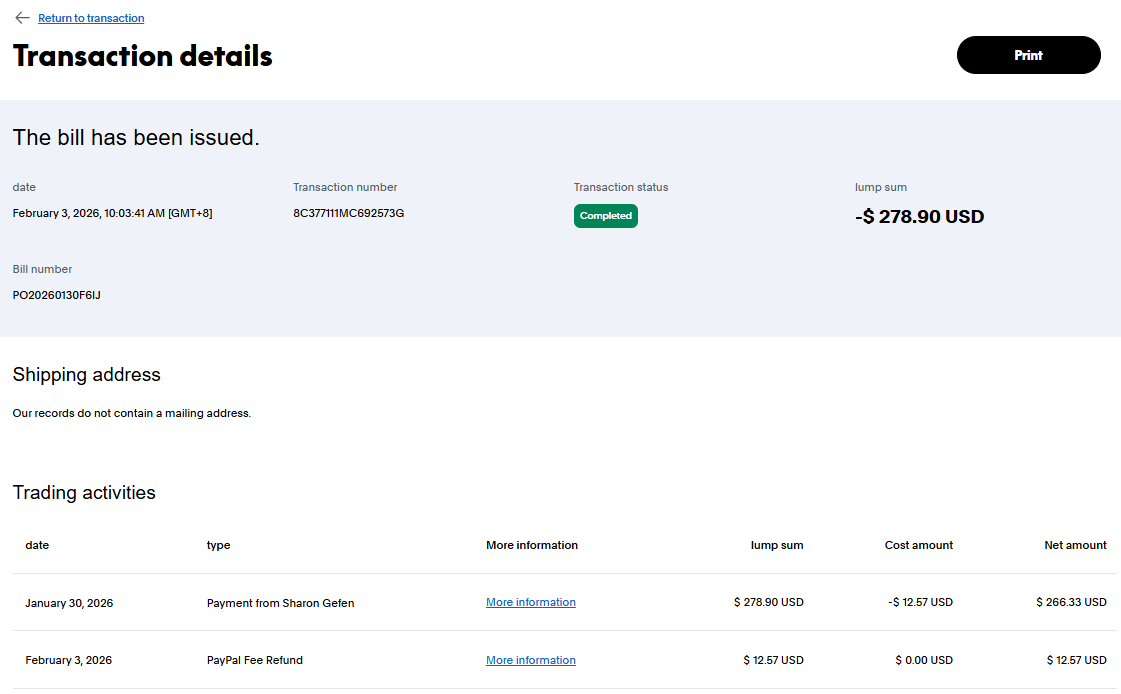Click the $266.33 USD net amount

(x=1071, y=602)
